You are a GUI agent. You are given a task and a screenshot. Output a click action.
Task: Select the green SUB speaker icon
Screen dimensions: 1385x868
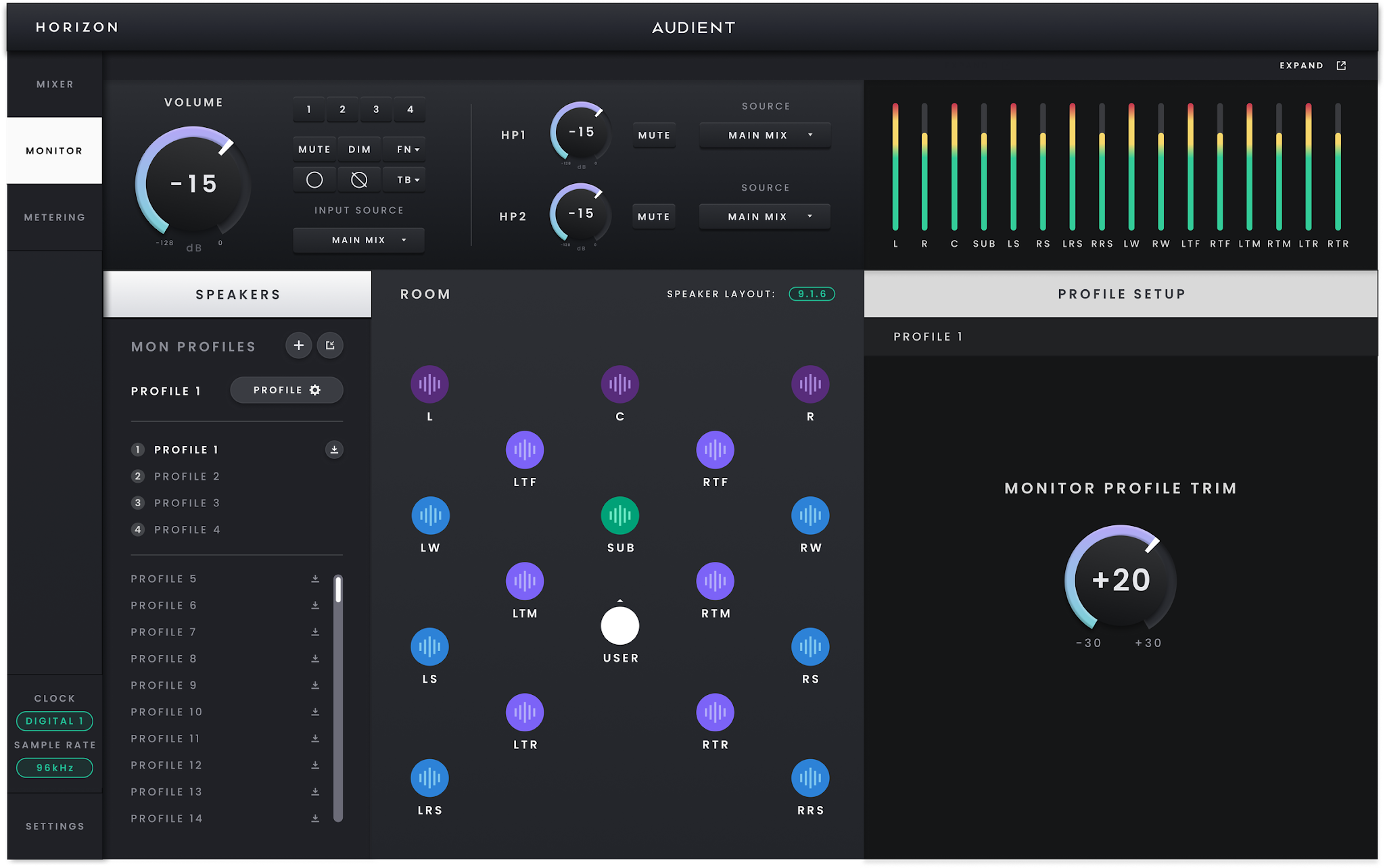(619, 515)
